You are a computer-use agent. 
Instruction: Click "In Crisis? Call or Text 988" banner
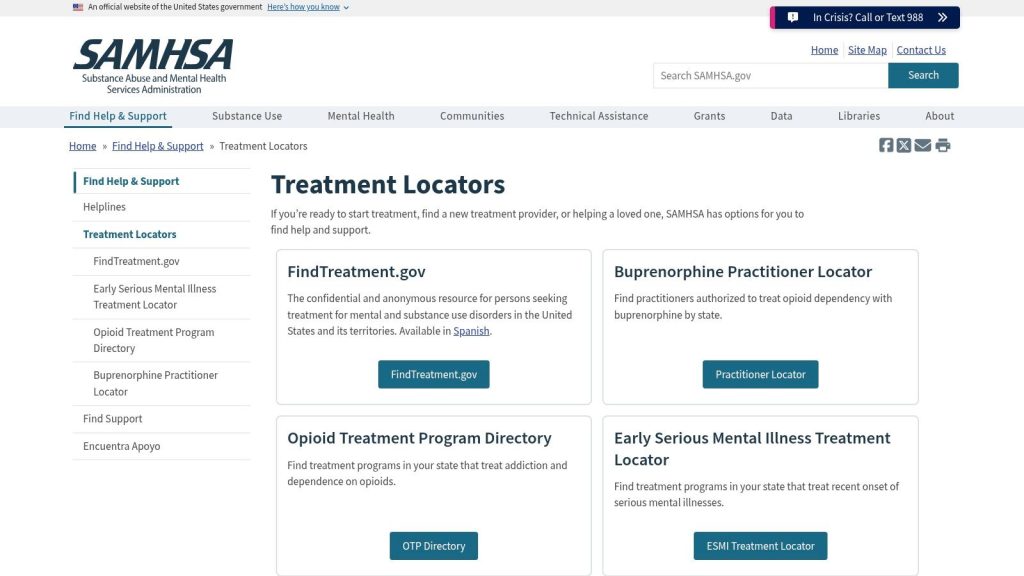[x=865, y=18]
